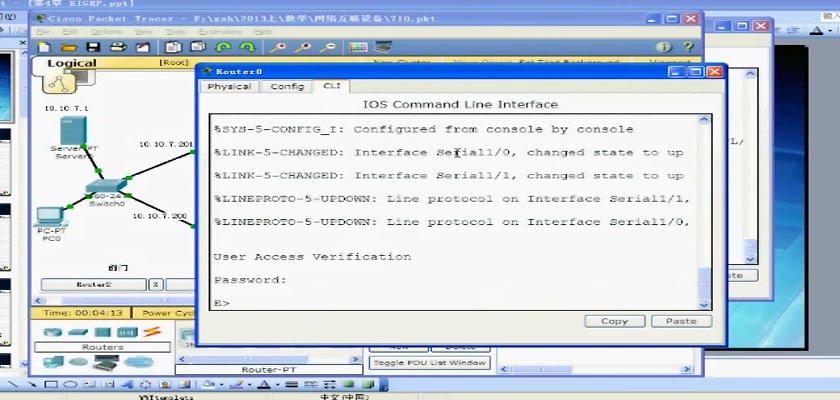The image size is (840, 400).
Task: Click inside the CLI terminal prompt line
Action: click(x=455, y=303)
